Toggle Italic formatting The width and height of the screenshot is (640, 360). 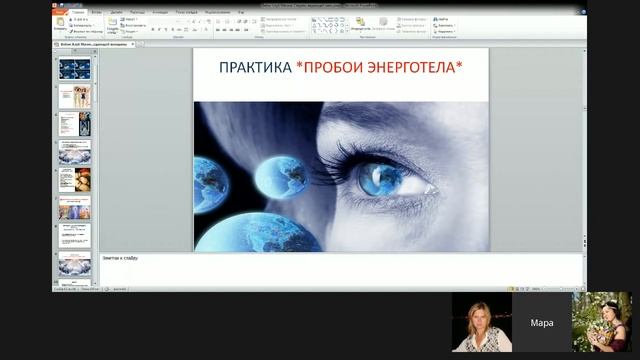(159, 30)
